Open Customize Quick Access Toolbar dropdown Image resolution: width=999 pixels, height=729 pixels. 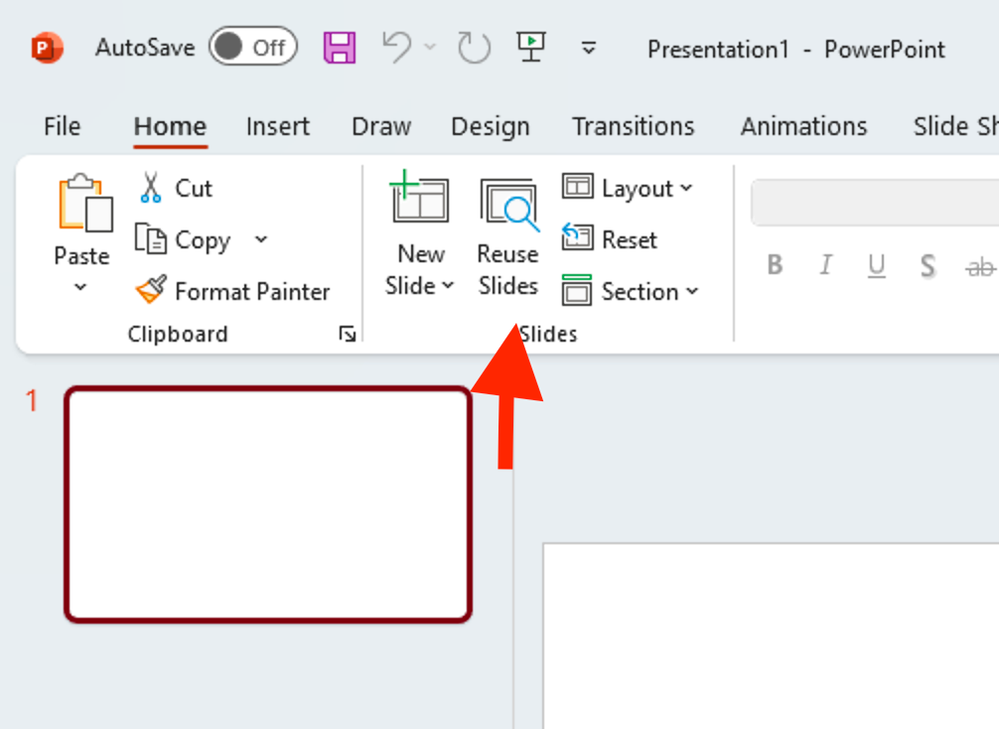click(x=589, y=48)
